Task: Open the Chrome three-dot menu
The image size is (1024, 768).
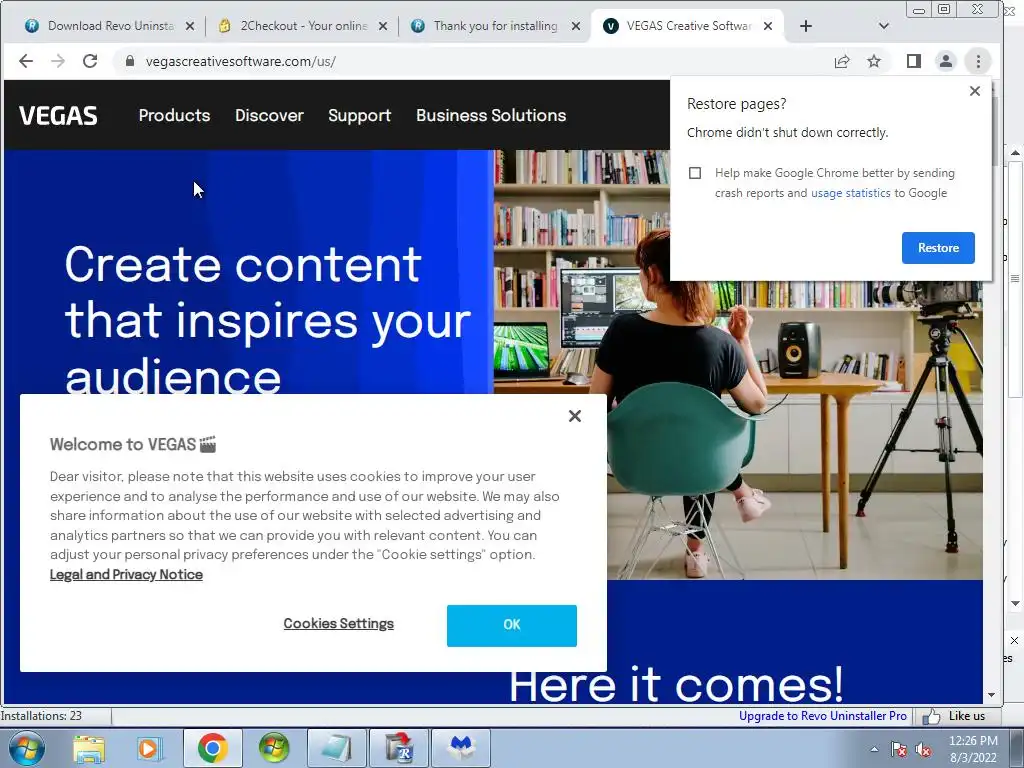Action: [x=978, y=61]
